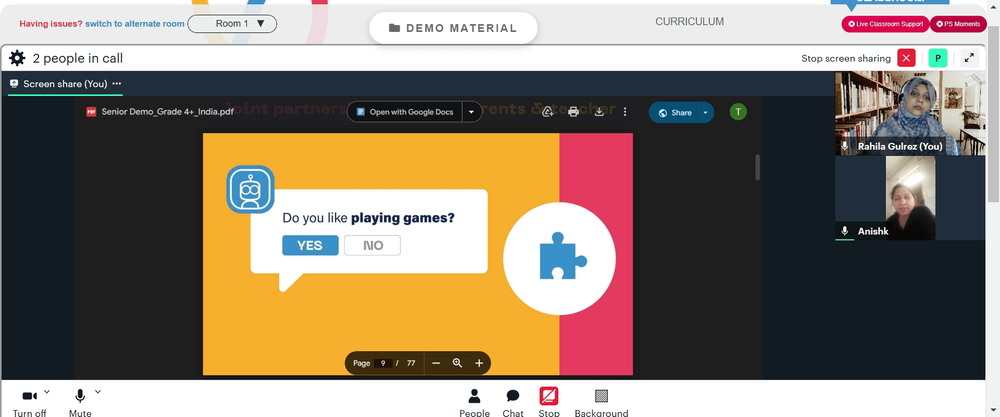Click microphone icon on Rahila Gulrez tile

(x=845, y=146)
